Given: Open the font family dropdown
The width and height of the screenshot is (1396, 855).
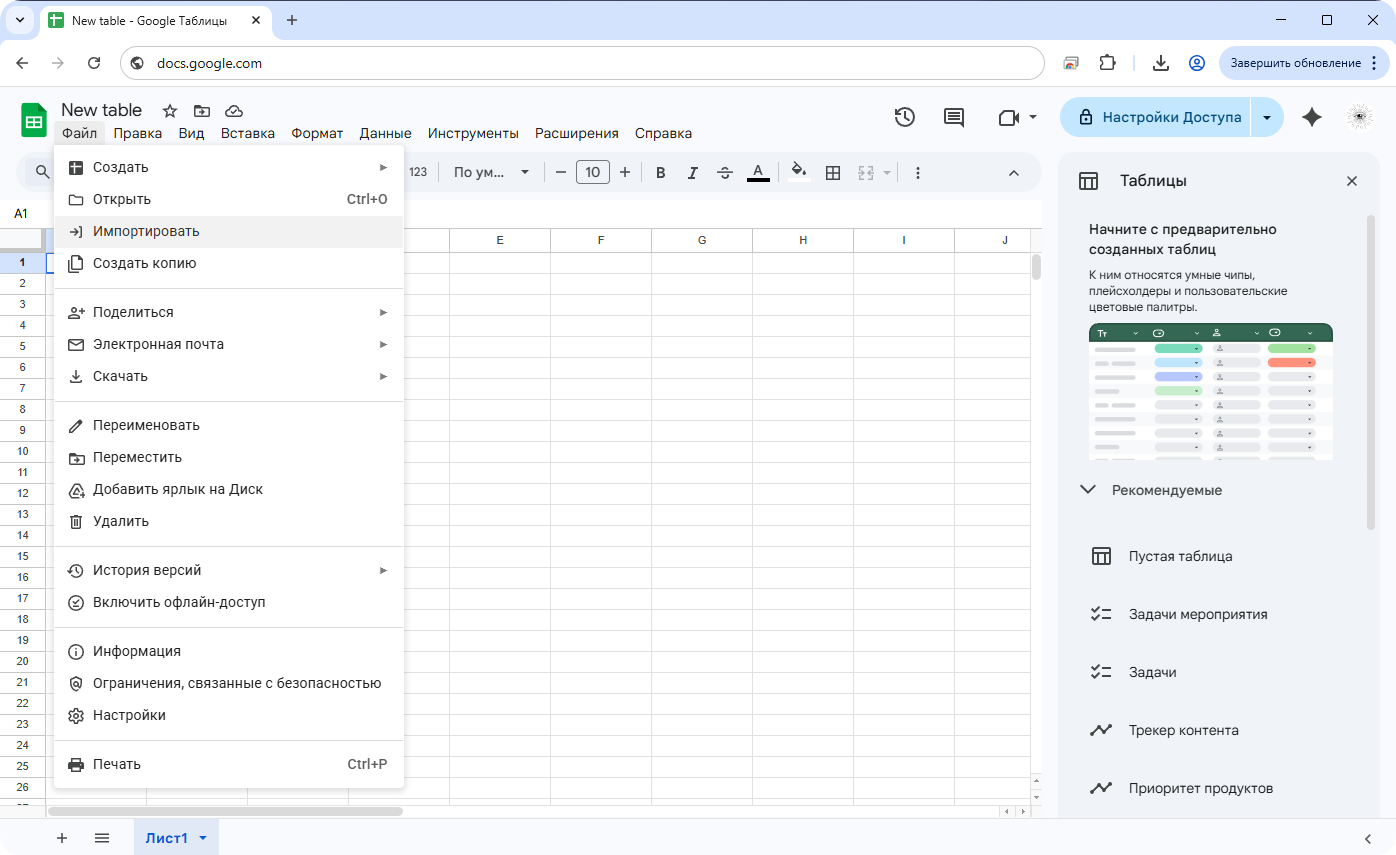Looking at the screenshot, I should (491, 173).
